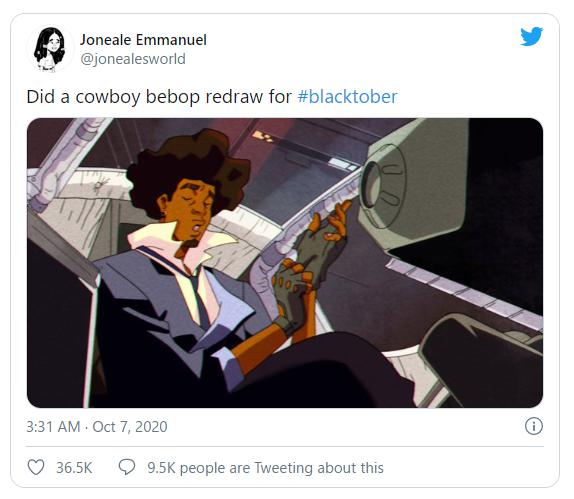Open "9.5K people are Tweeting about this"
The height and width of the screenshot is (499, 574).
[x=265, y=468]
